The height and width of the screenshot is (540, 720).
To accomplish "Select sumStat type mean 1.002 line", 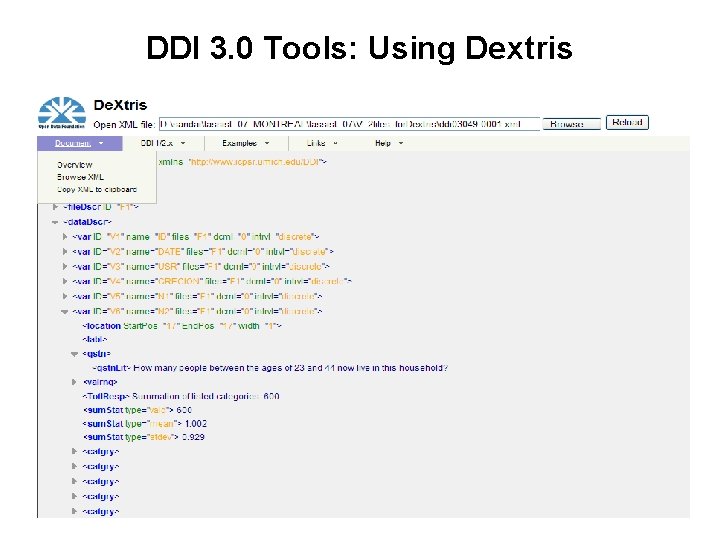I will coord(145,424).
